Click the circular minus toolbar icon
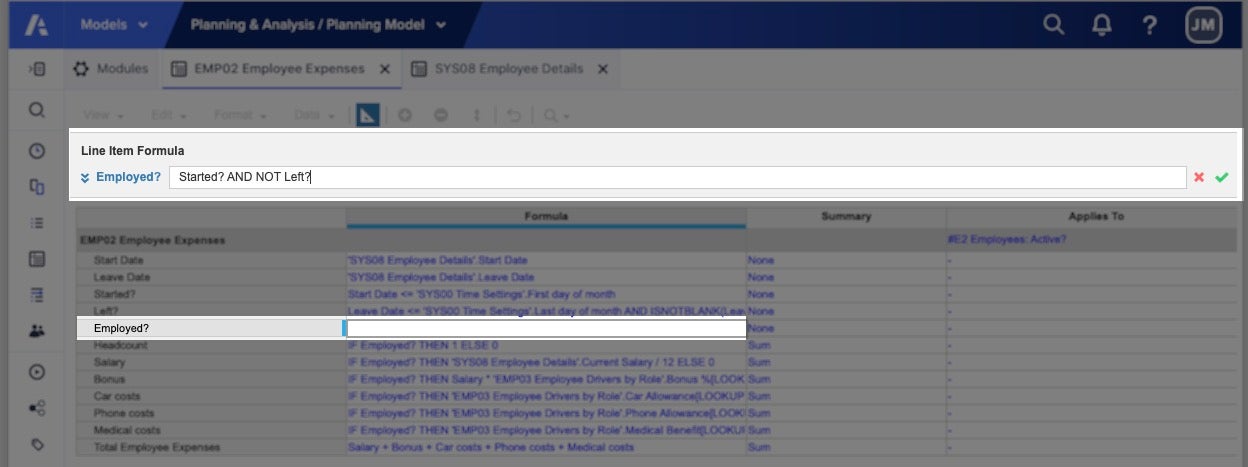The width and height of the screenshot is (1248, 467). 441,115
